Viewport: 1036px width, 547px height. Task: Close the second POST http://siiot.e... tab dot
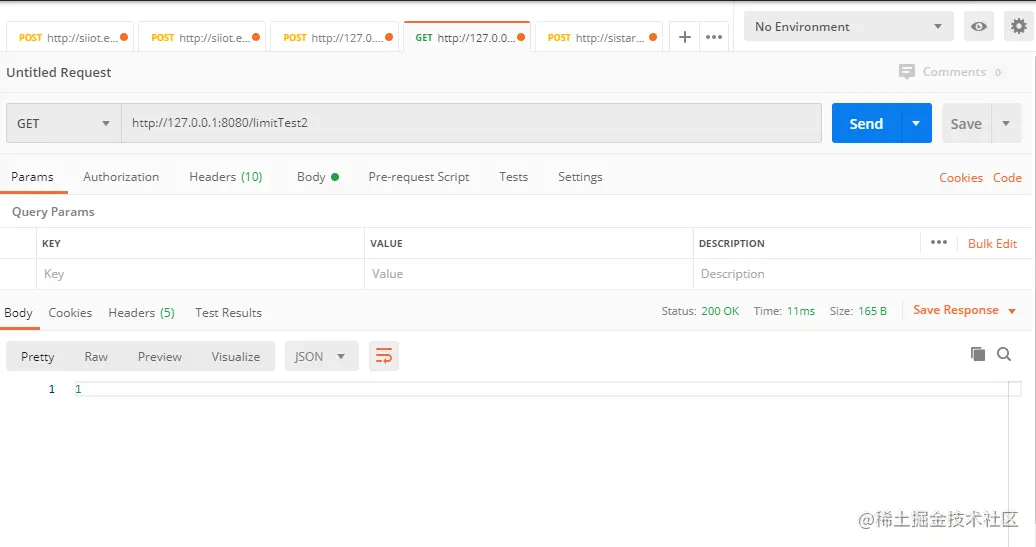click(256, 37)
